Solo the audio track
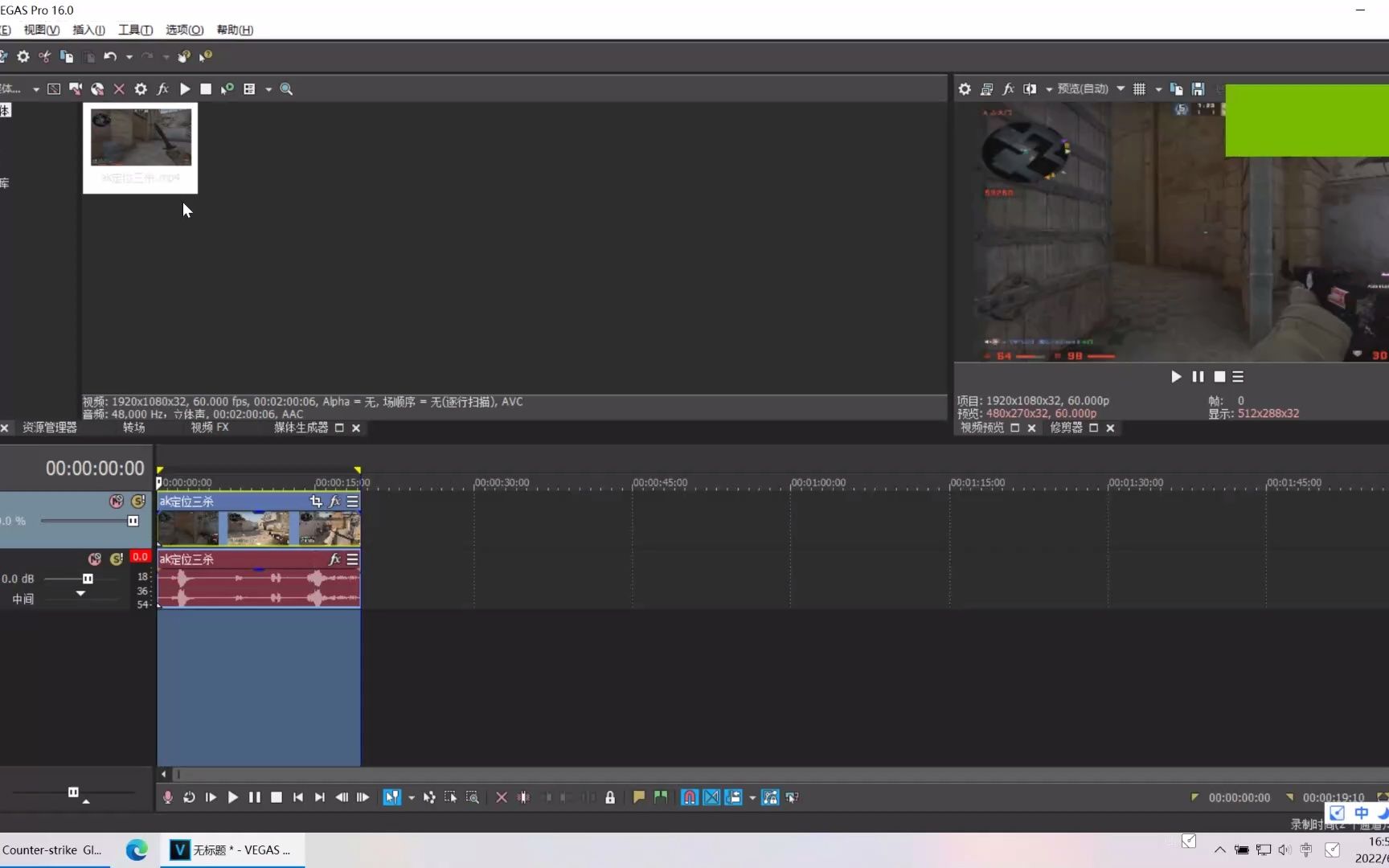Screen dimensions: 1389x868 coord(117,559)
